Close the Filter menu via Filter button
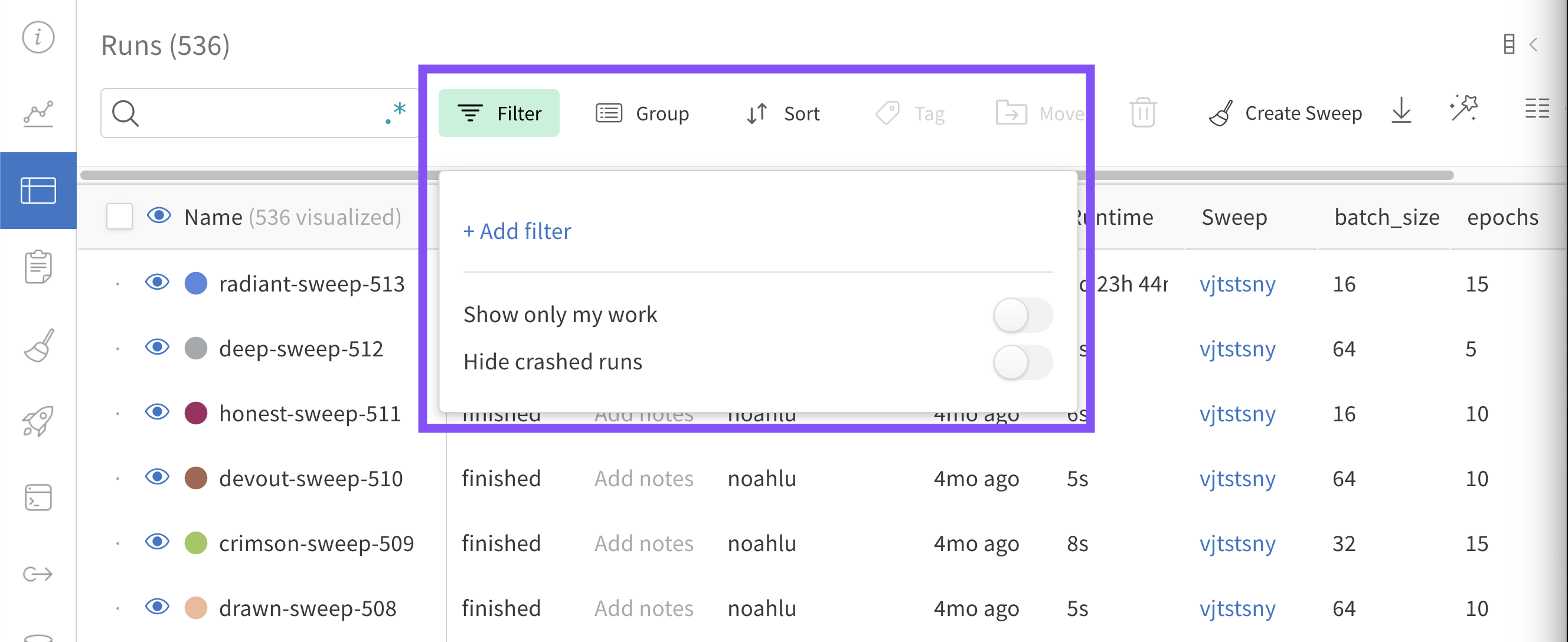This screenshot has width=1568, height=642. [x=498, y=113]
